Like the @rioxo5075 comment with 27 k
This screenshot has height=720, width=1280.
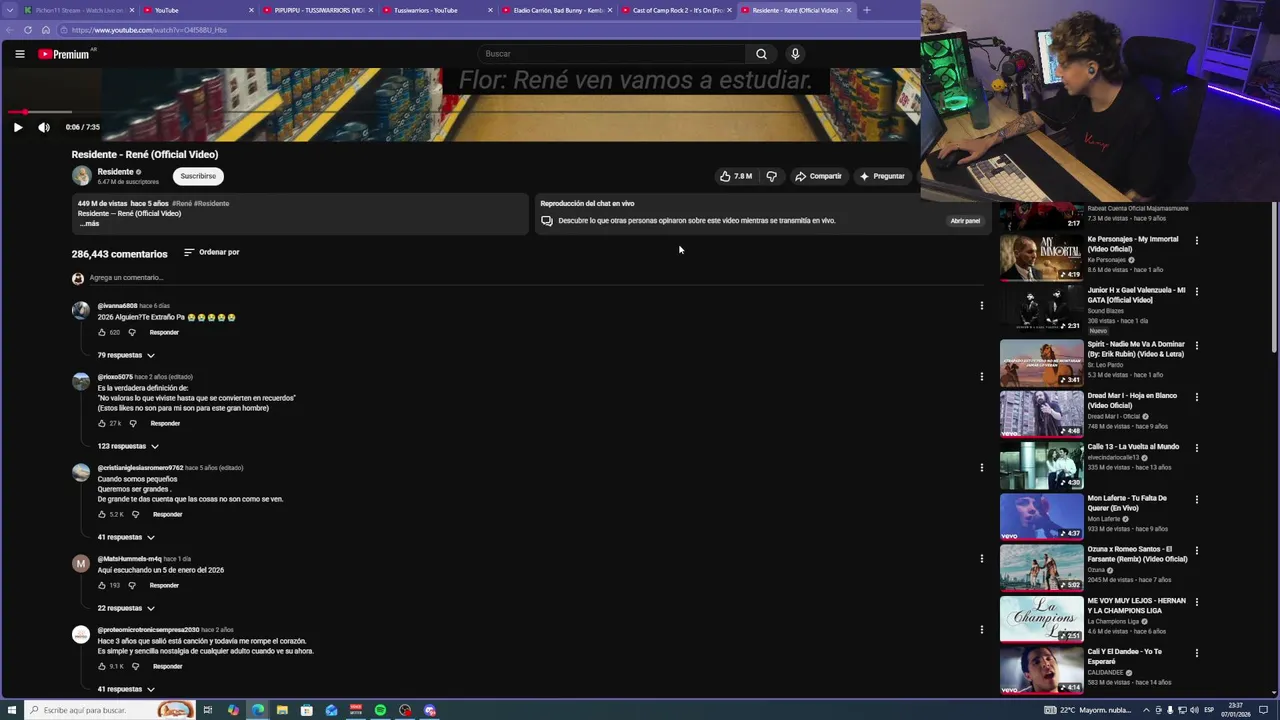coord(102,423)
